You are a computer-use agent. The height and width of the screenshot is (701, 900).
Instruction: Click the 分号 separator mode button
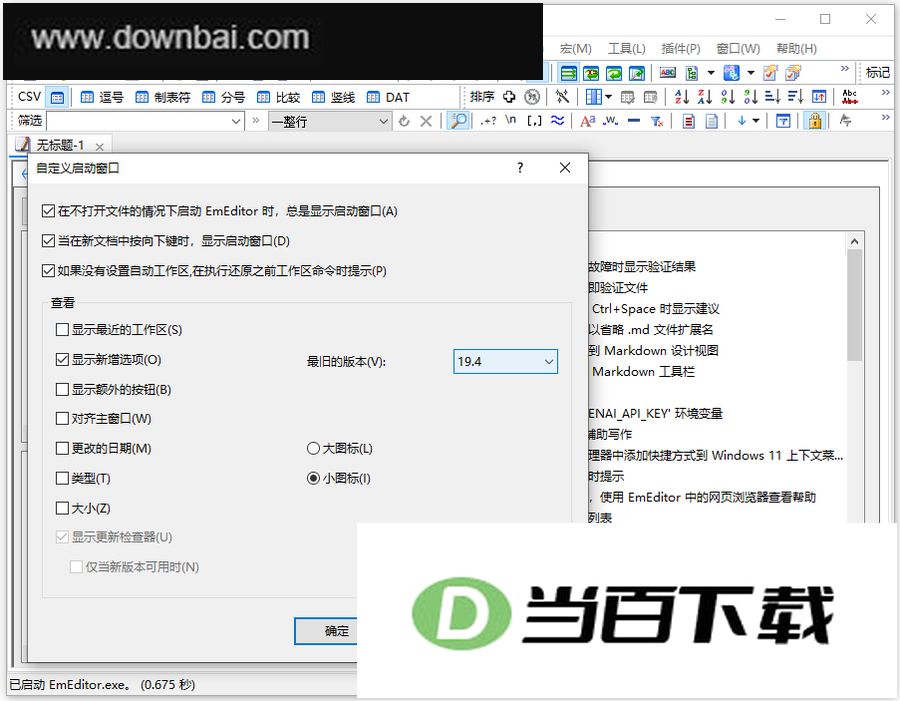click(223, 98)
